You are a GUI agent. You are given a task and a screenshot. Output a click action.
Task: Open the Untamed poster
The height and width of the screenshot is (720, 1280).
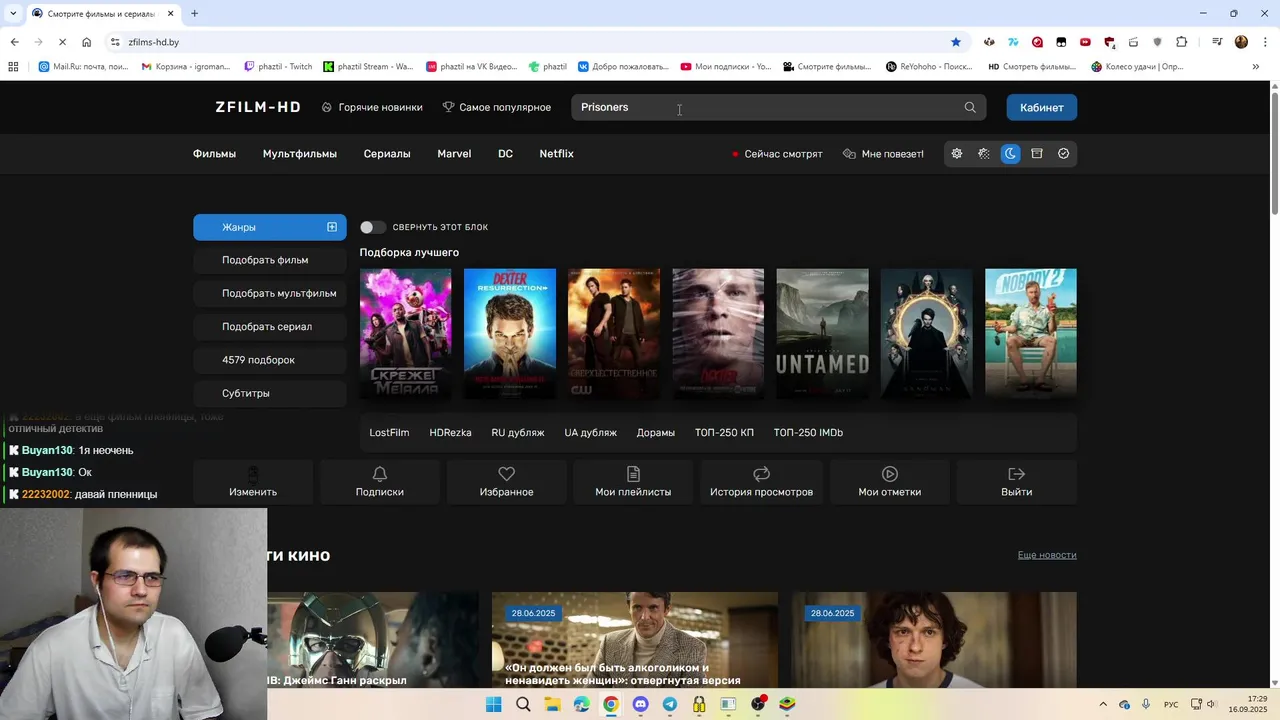(822, 334)
